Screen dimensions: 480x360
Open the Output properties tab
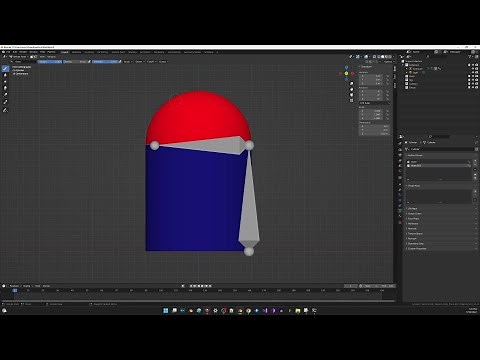400,155
